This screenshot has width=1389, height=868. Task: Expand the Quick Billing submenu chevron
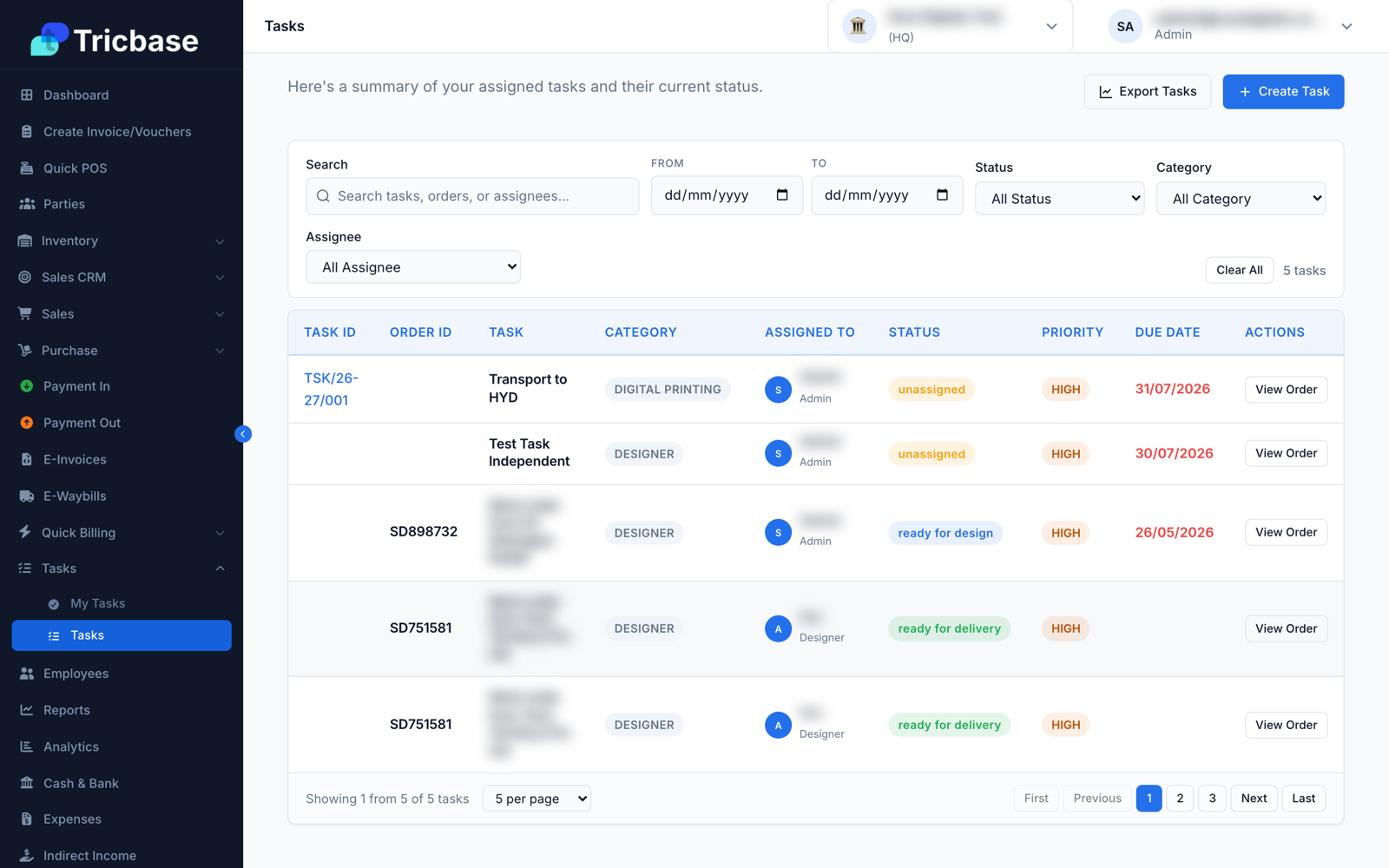coord(220,533)
